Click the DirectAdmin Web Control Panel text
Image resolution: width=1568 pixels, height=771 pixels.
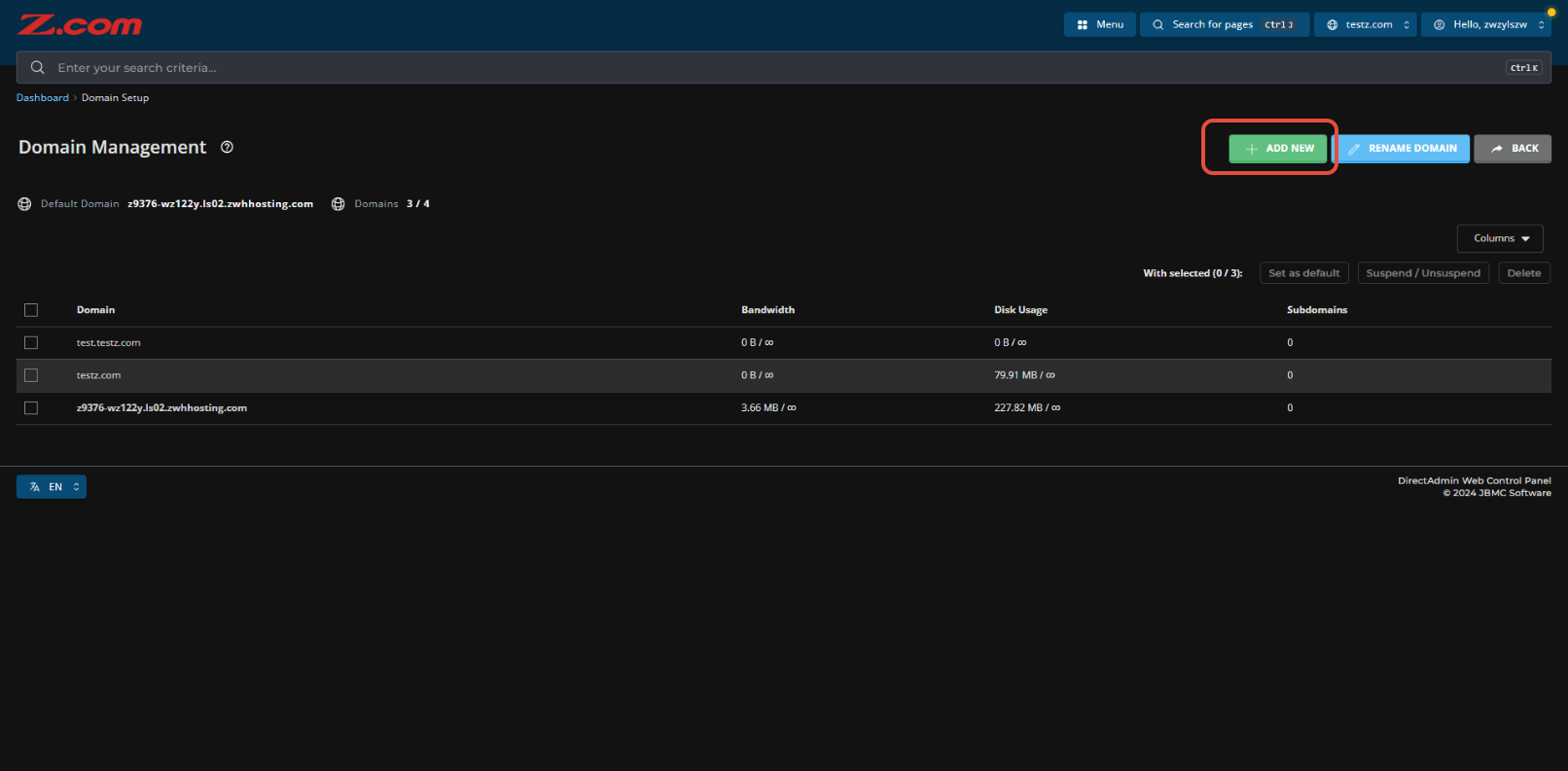(1475, 480)
